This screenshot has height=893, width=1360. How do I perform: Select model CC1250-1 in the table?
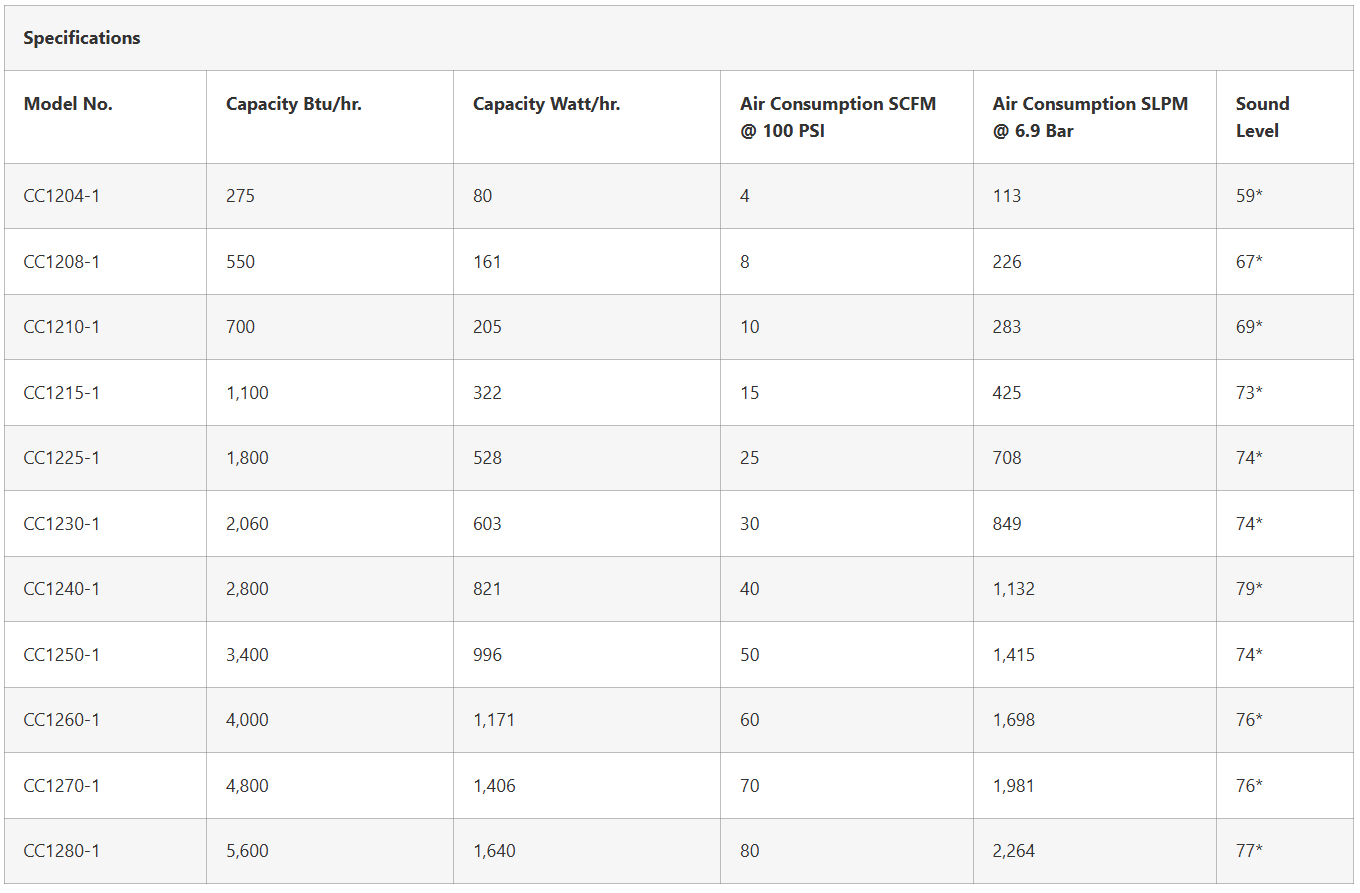(x=62, y=655)
